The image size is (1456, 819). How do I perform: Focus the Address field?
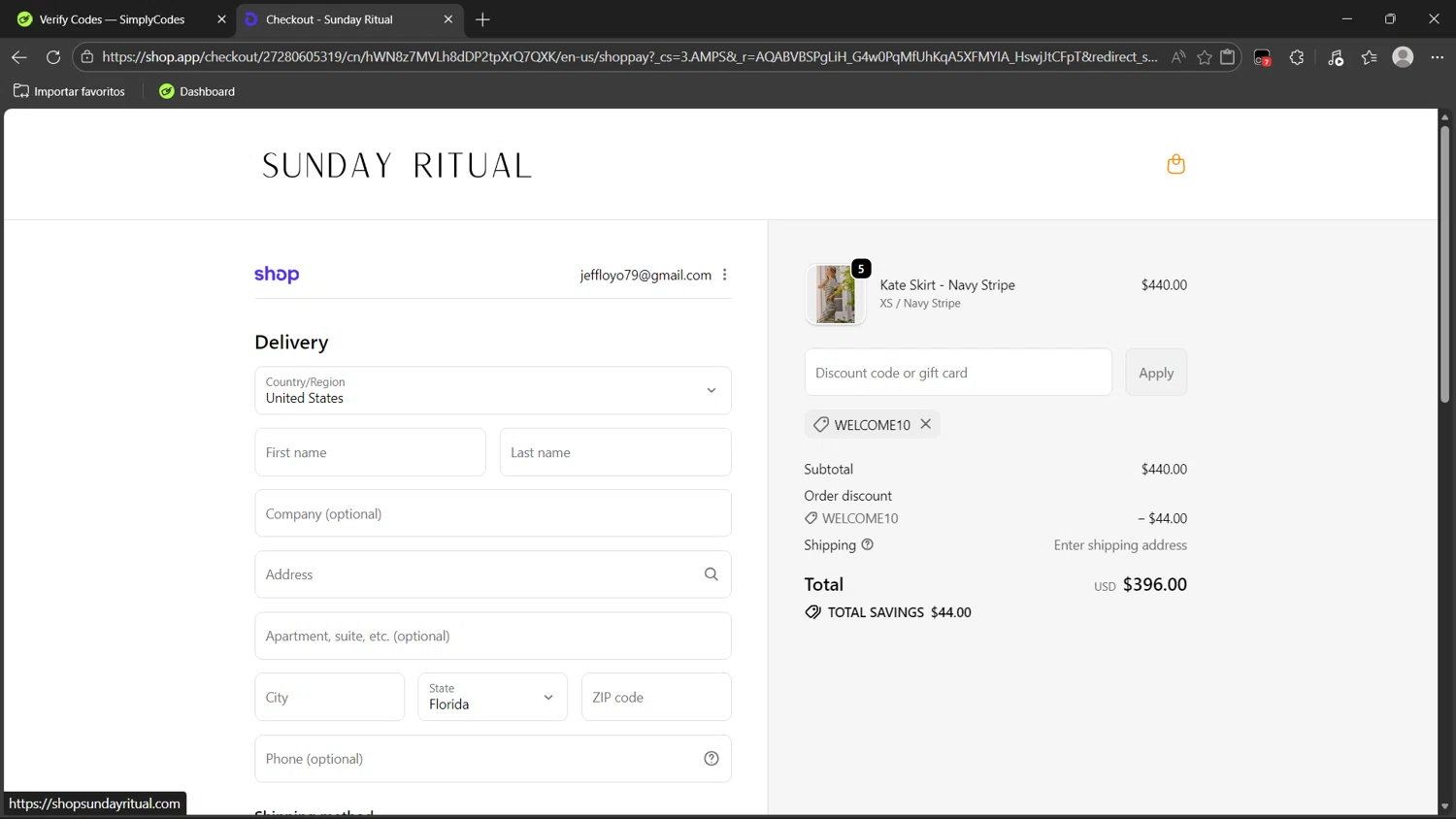(493, 574)
